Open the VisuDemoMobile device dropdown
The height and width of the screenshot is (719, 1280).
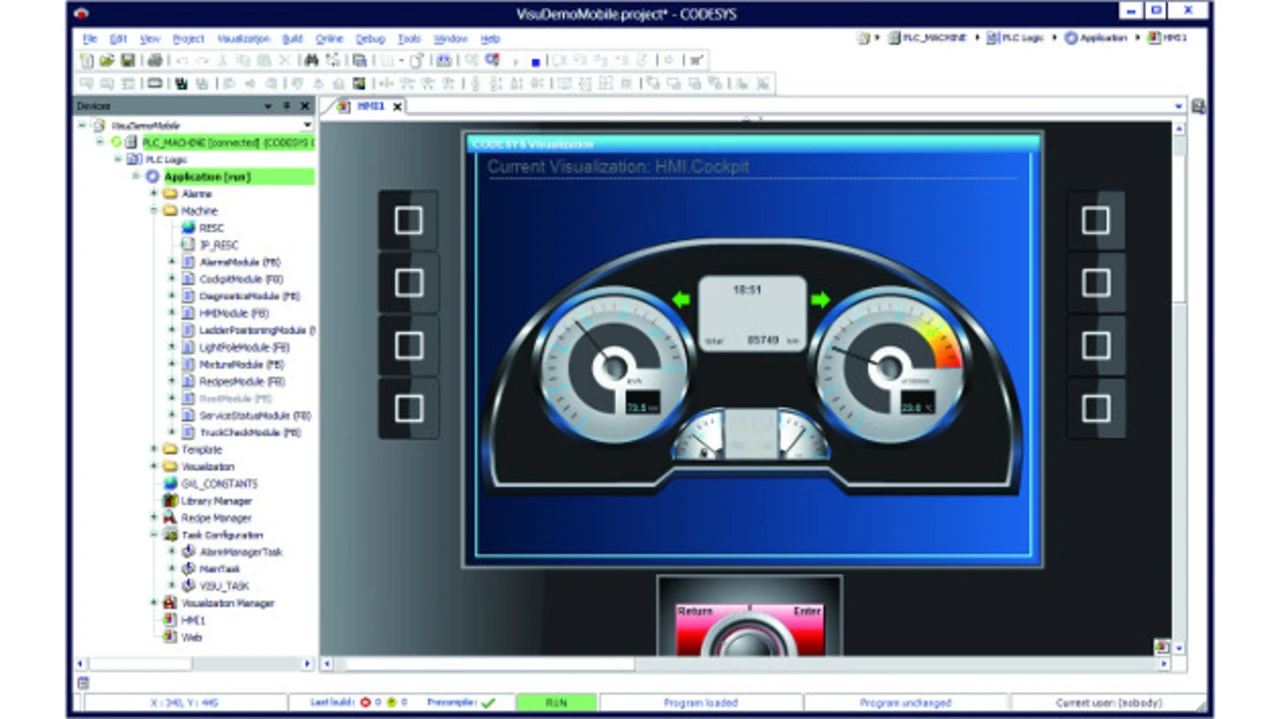tap(307, 126)
